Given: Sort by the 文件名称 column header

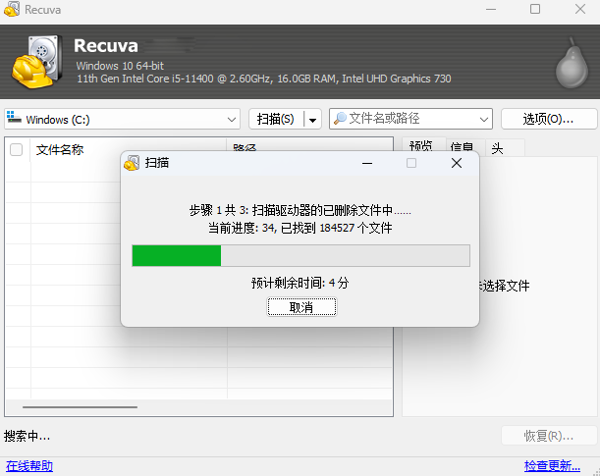Looking at the screenshot, I should pos(60,150).
